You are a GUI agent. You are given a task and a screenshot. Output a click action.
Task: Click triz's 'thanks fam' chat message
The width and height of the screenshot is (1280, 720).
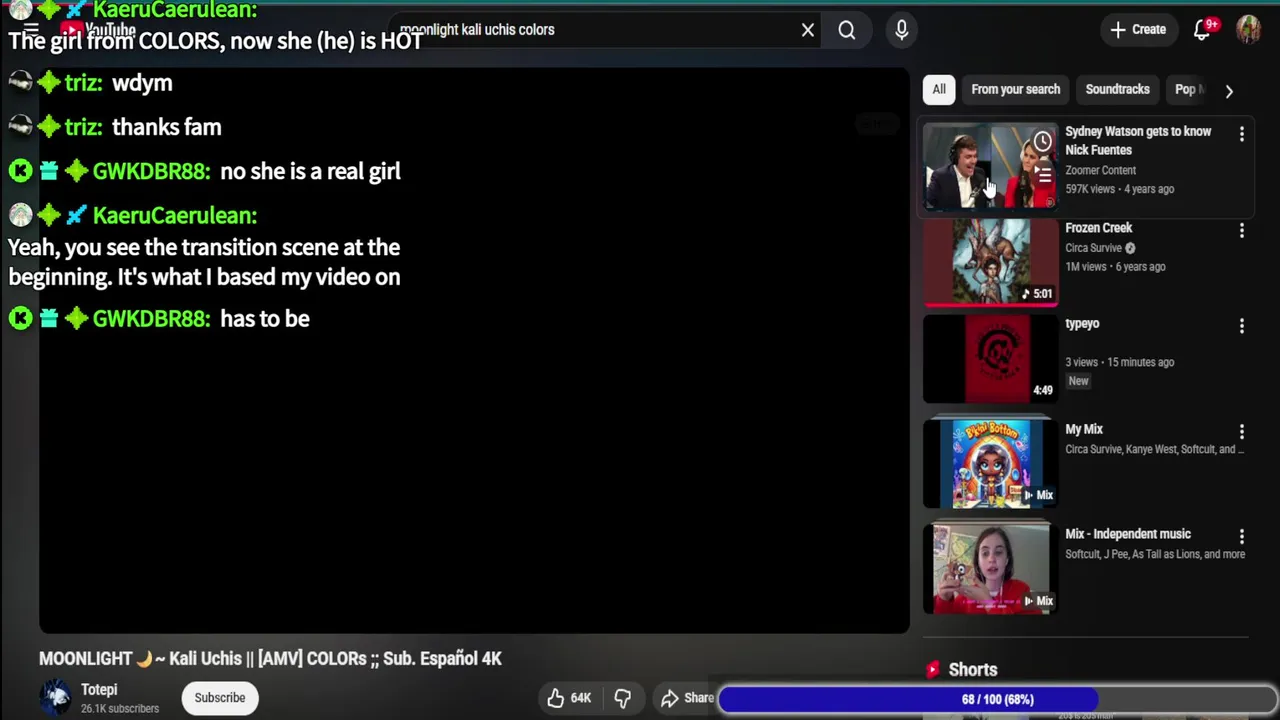click(x=167, y=127)
